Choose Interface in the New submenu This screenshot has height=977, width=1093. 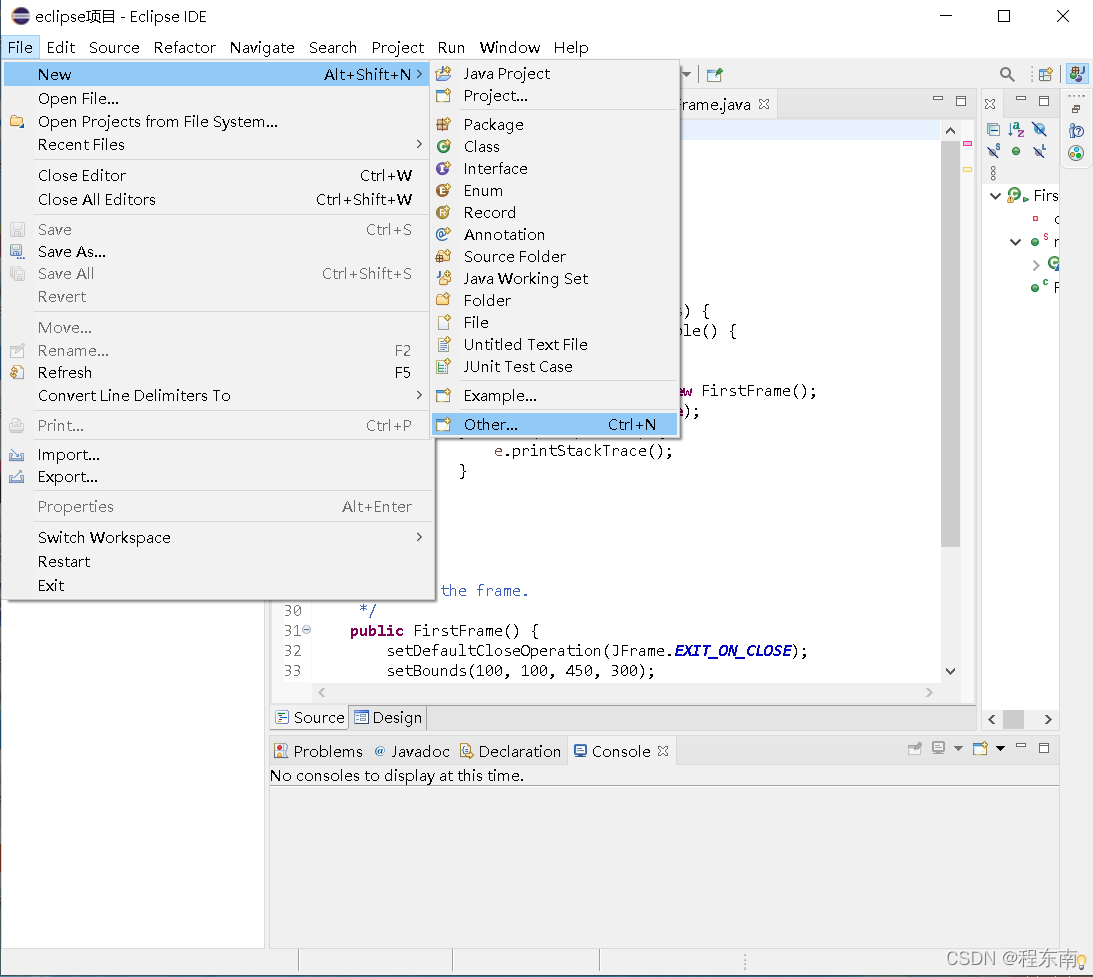tap(555, 169)
